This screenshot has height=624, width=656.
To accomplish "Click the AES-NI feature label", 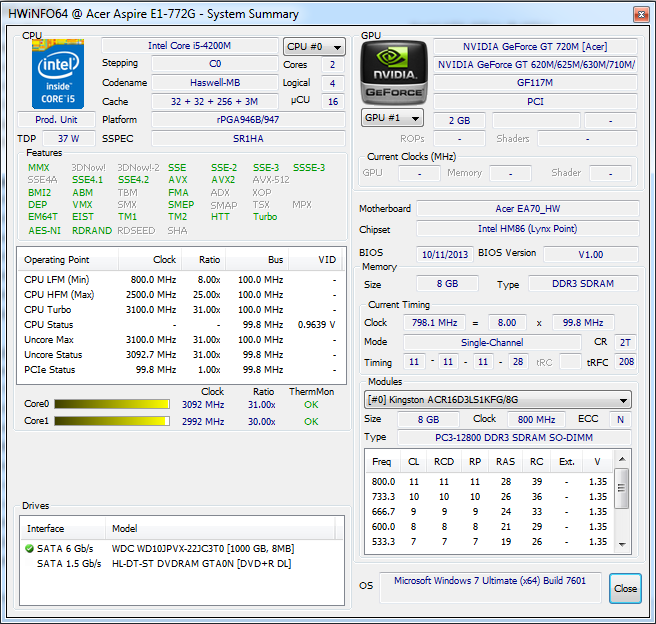I will point(44,230).
